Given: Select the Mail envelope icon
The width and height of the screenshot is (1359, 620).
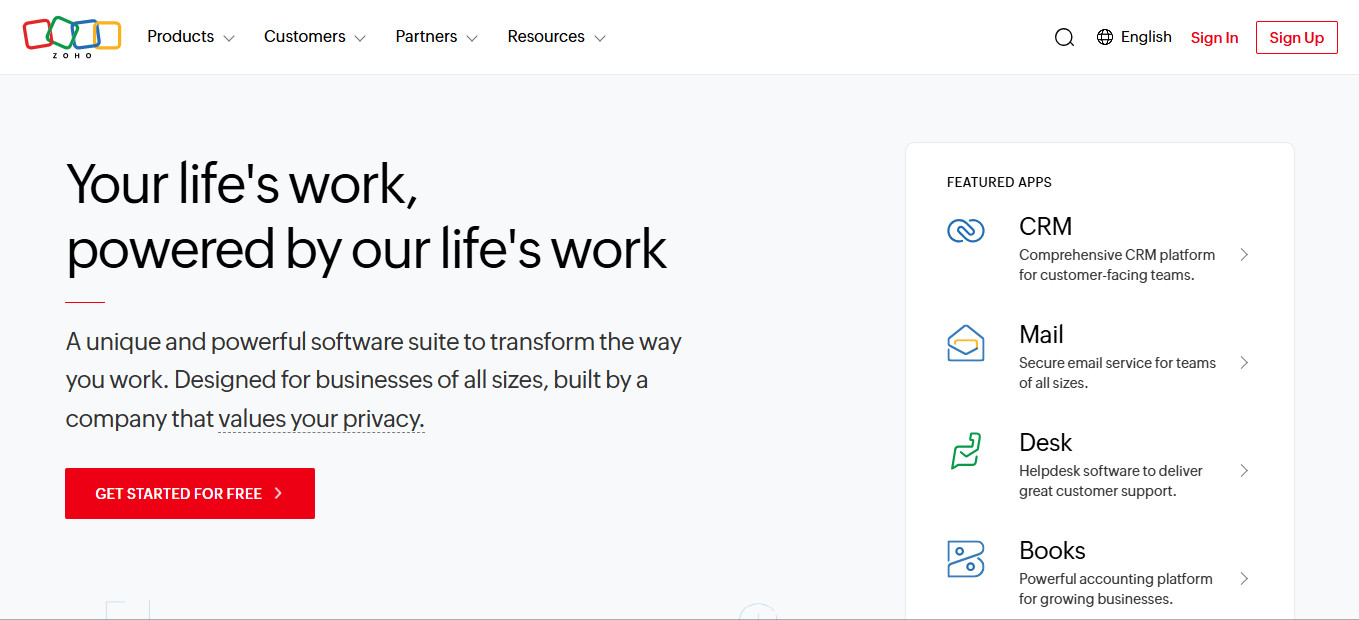Looking at the screenshot, I should (x=965, y=343).
